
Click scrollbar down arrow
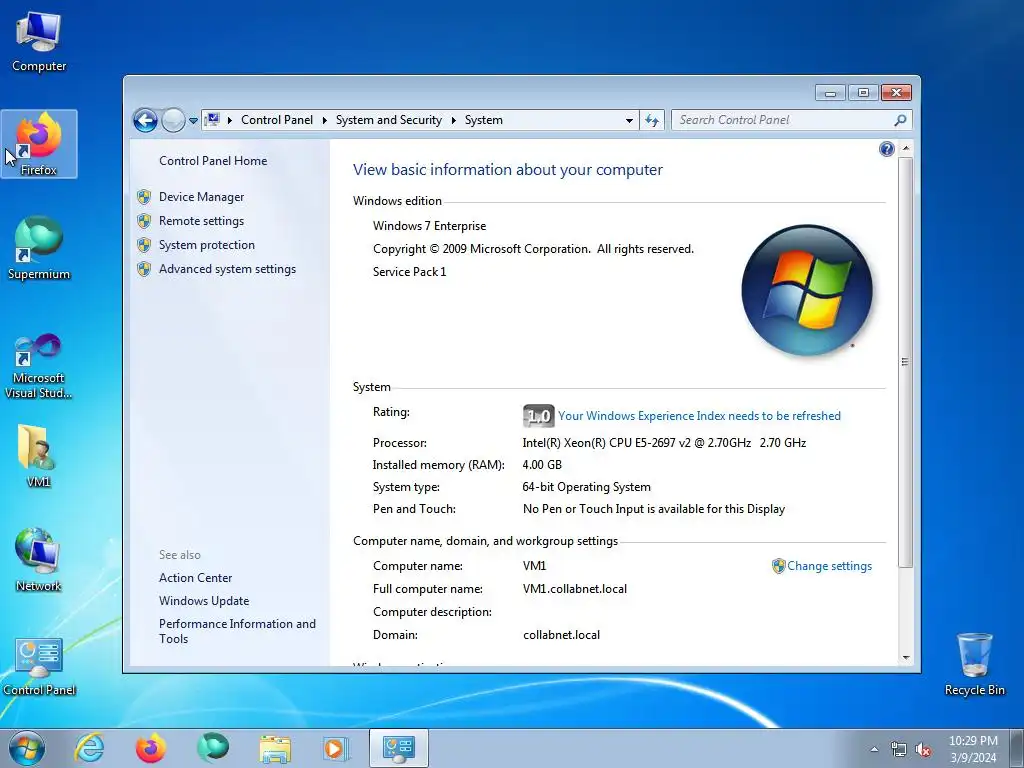pos(906,658)
